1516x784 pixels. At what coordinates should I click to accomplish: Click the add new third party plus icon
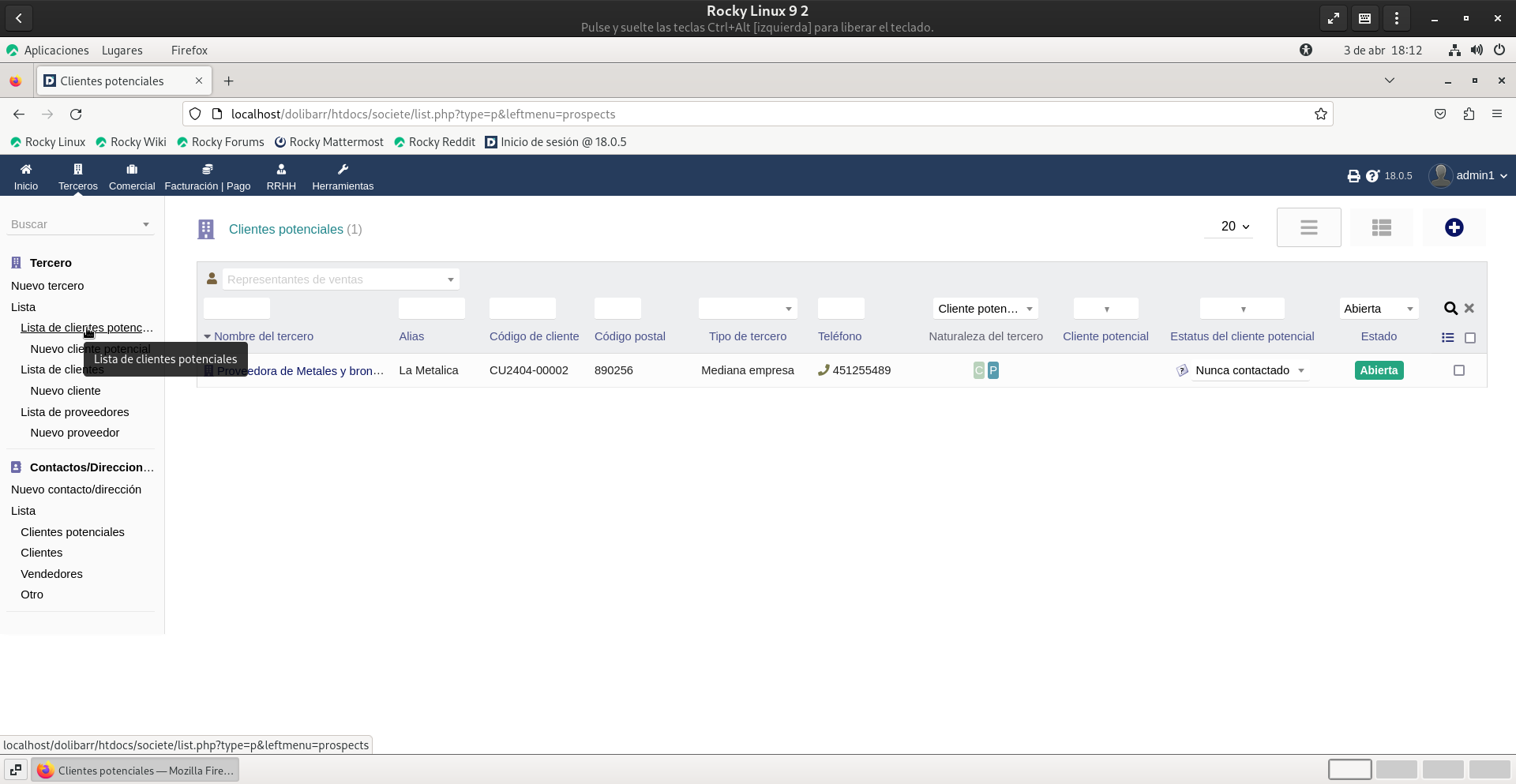pos(1454,227)
